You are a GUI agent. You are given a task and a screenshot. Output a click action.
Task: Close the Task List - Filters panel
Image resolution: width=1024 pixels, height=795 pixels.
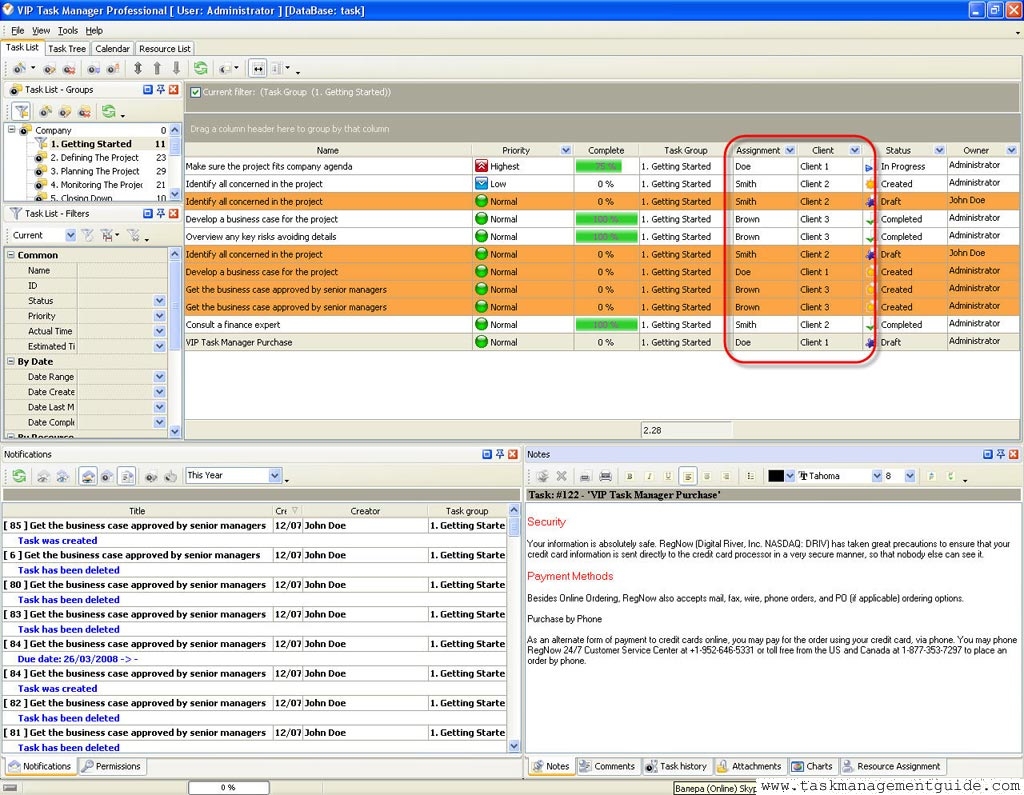[174, 214]
